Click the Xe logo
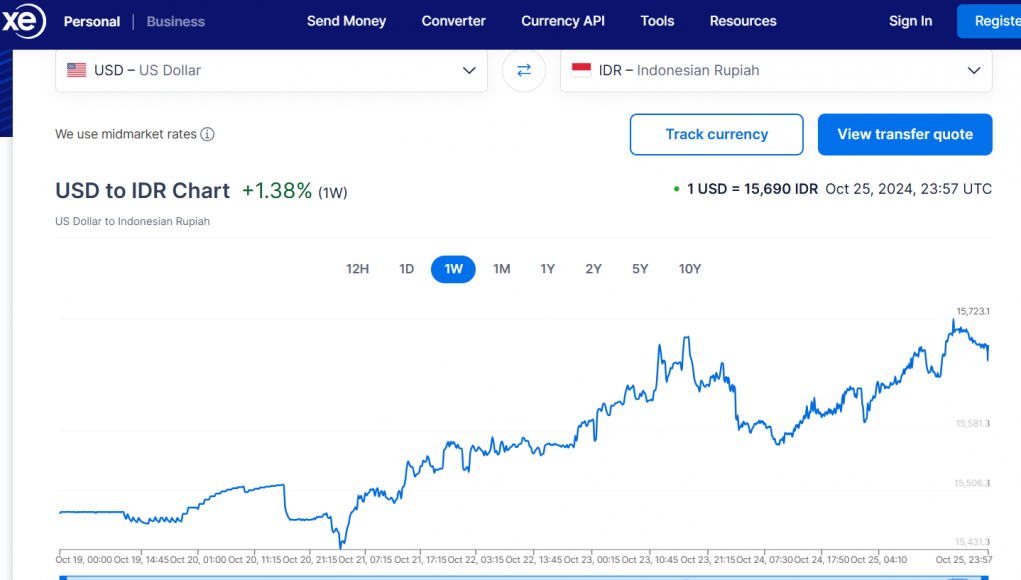The image size is (1021, 580). [22, 20]
